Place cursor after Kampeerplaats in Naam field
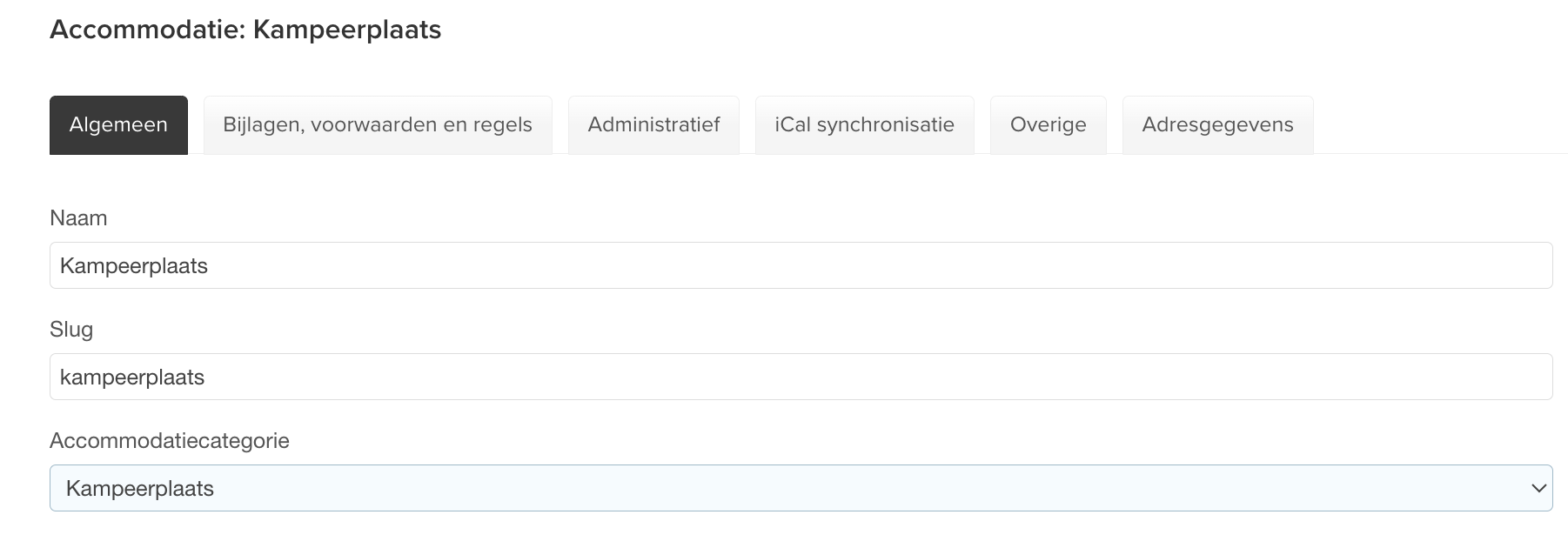 pyautogui.click(x=210, y=266)
